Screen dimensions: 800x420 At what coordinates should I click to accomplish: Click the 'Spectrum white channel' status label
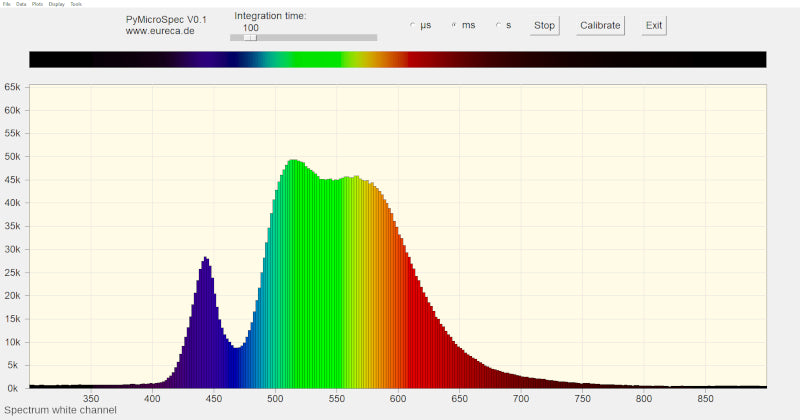click(x=60, y=410)
